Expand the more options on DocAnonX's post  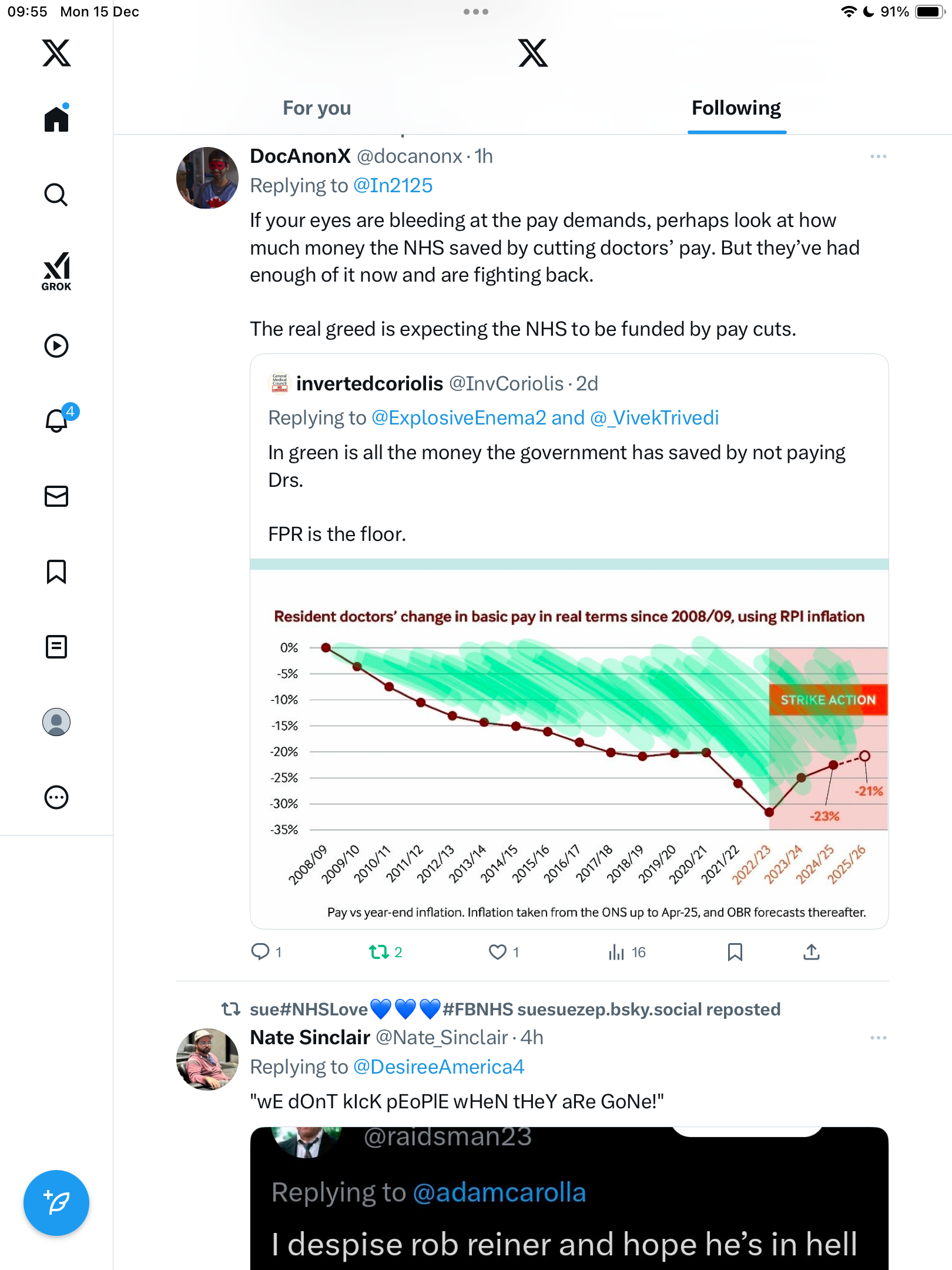(x=879, y=156)
